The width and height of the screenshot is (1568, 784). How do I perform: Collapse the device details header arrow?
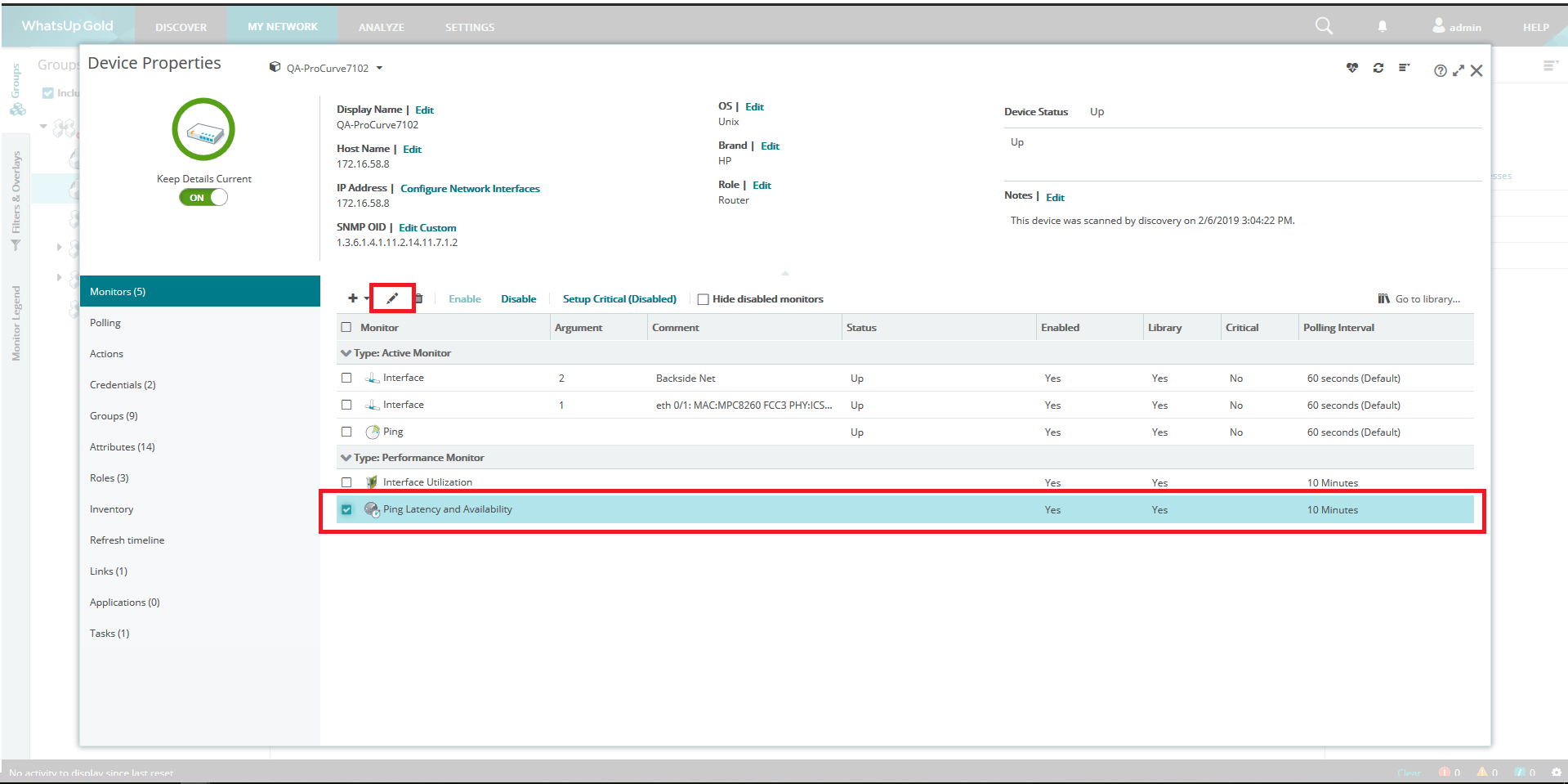785,273
